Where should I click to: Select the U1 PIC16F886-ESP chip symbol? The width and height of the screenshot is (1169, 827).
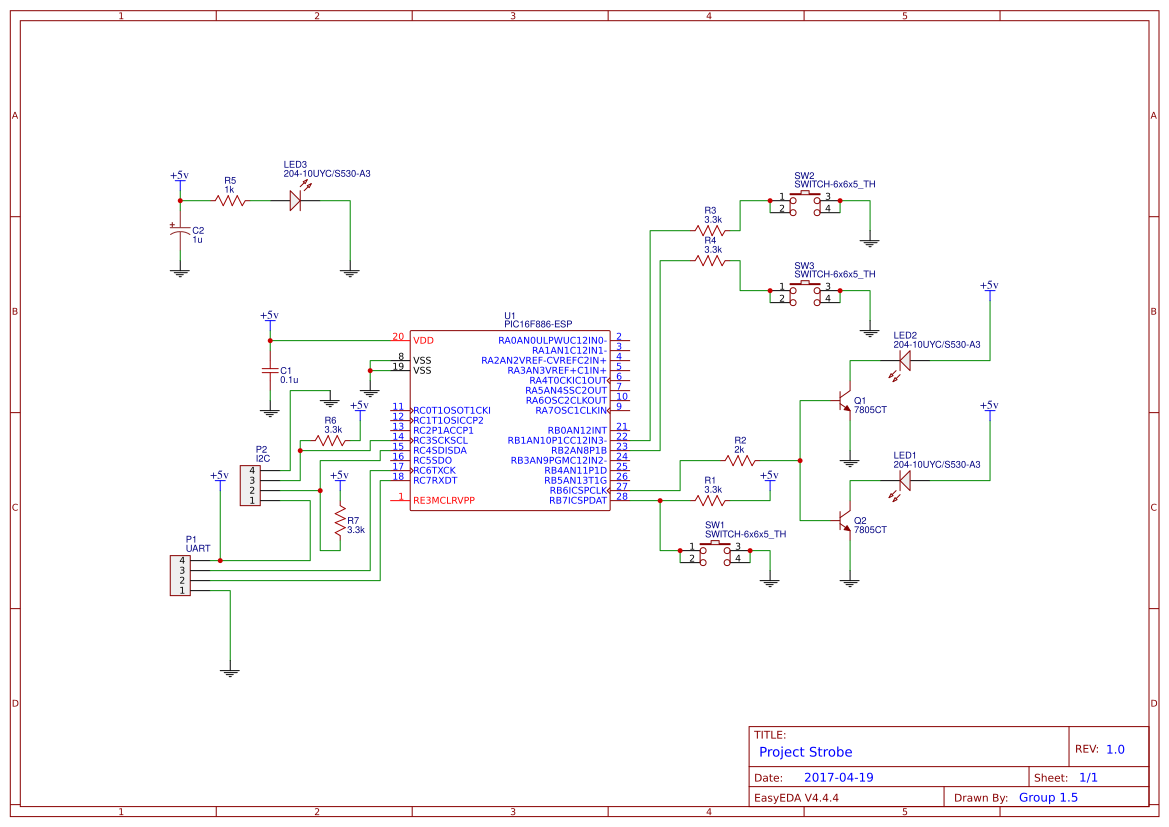[x=510, y=420]
